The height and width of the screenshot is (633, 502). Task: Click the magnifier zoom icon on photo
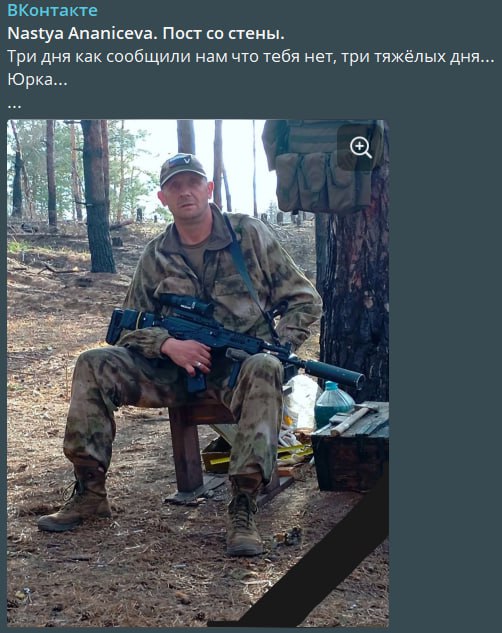tap(360, 147)
